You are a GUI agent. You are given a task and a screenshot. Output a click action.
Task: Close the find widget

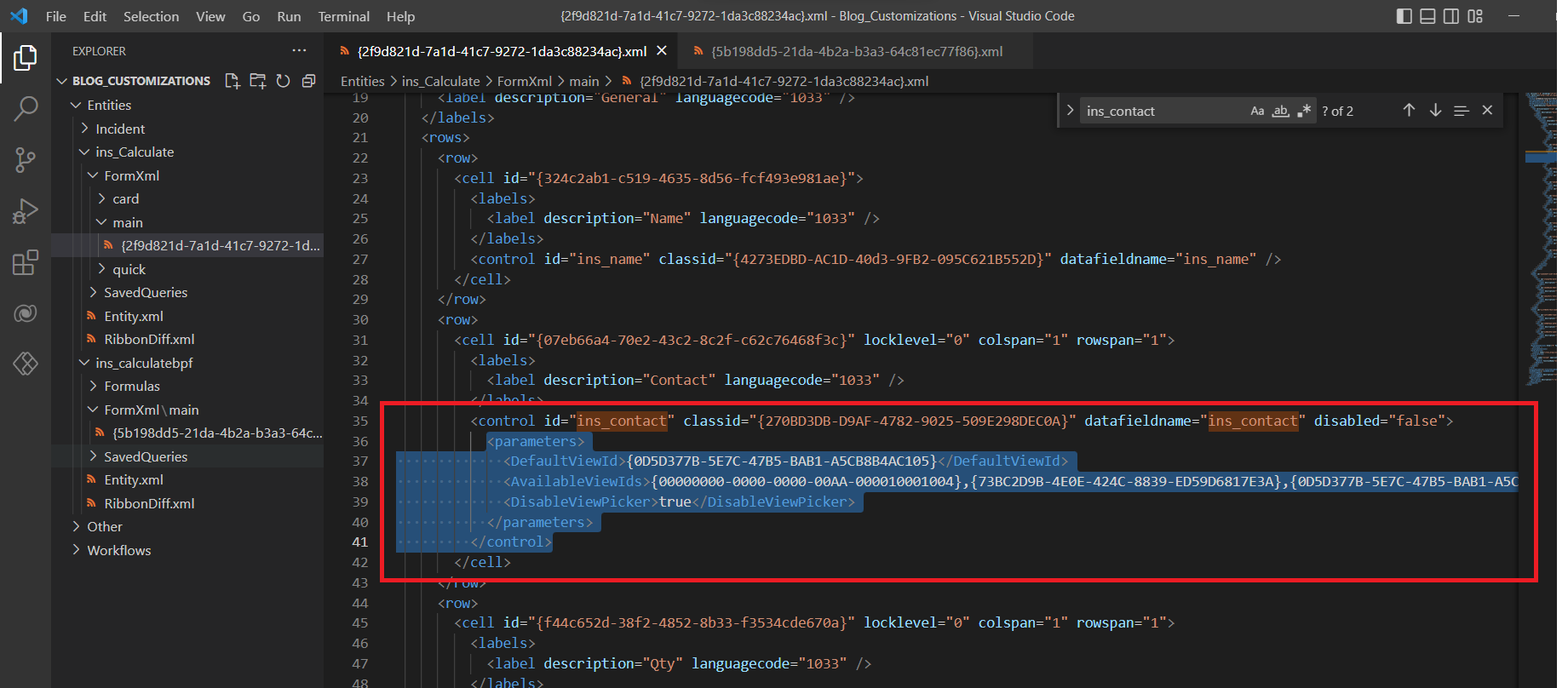tap(1487, 111)
